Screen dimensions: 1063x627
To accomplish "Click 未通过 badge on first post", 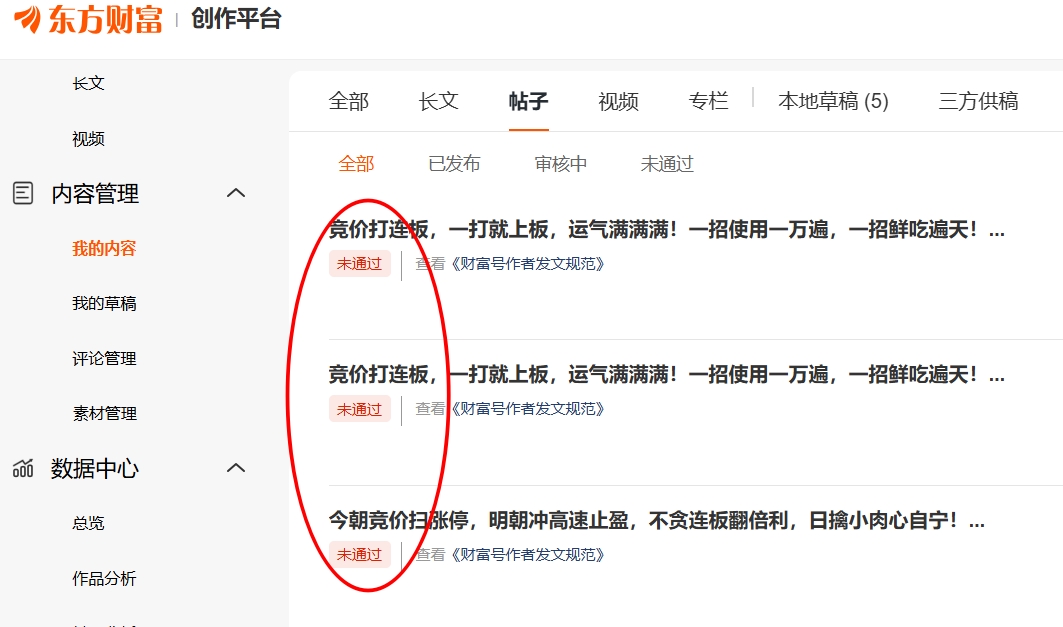I will coord(360,264).
